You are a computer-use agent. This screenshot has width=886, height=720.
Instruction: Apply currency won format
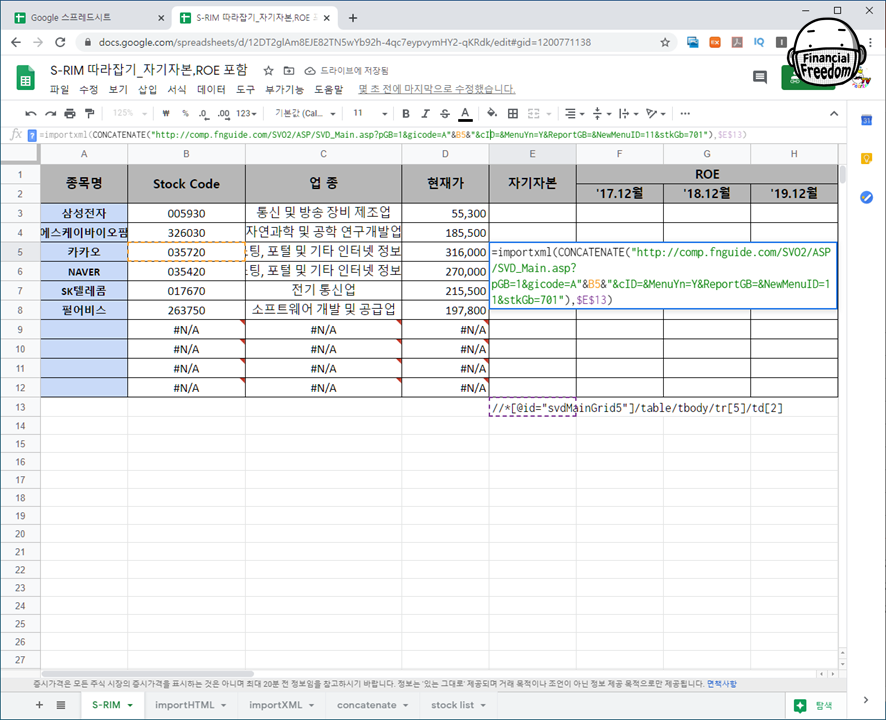coord(166,114)
